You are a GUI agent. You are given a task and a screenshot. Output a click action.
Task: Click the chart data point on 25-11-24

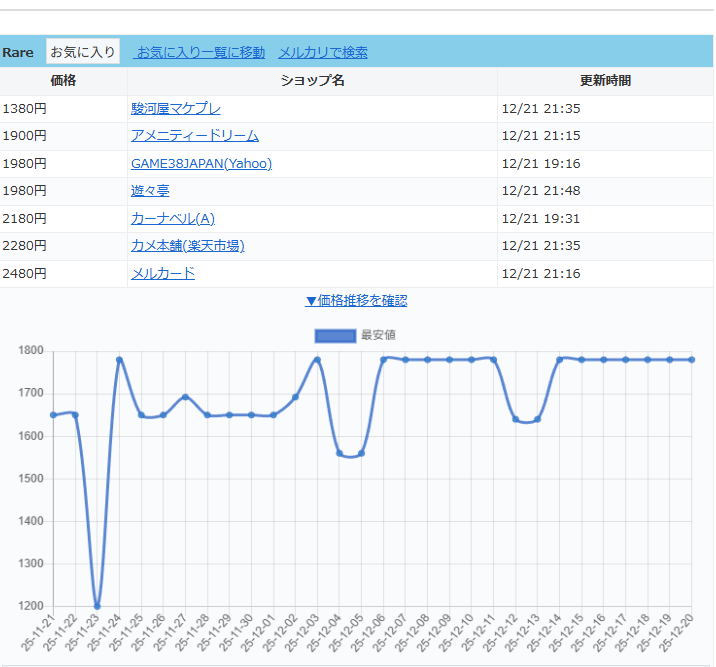click(x=119, y=360)
